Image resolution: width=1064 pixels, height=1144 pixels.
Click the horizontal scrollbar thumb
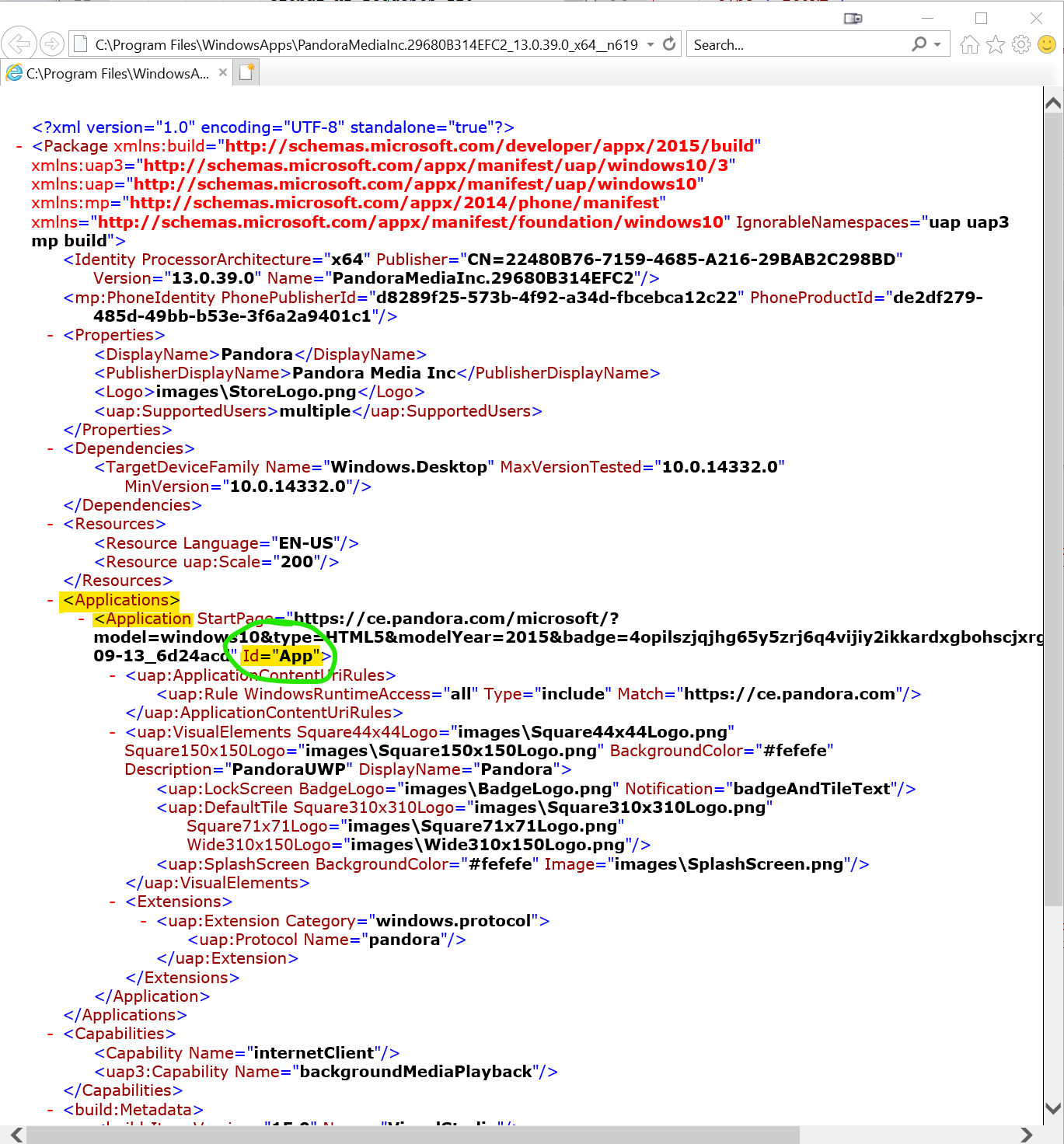[x=413, y=1135]
